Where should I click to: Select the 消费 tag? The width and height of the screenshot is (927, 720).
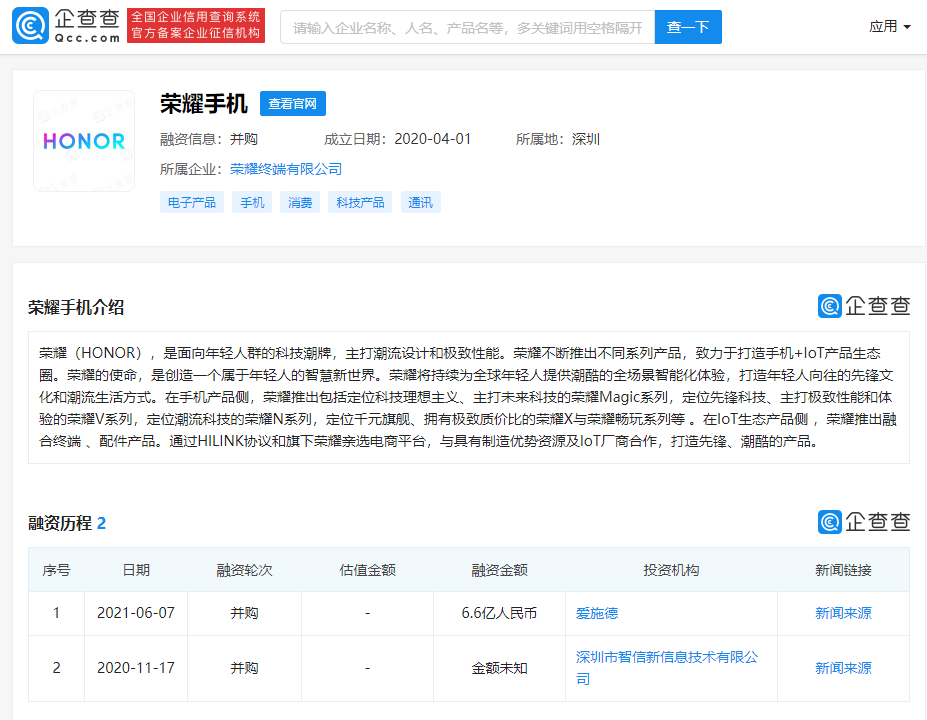300,202
